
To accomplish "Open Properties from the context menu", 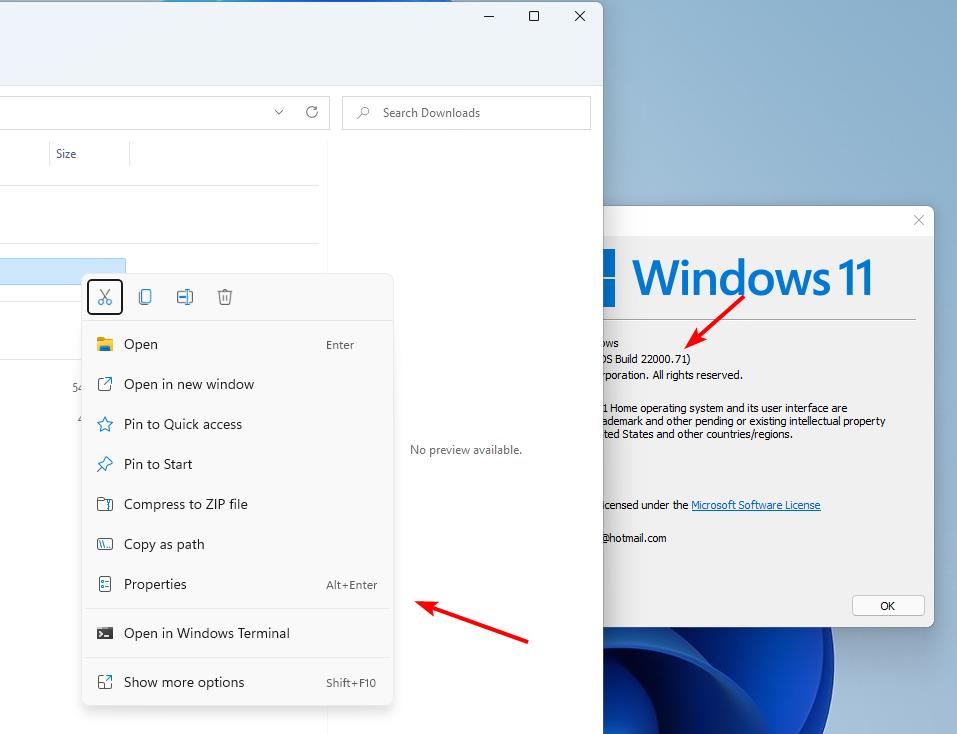I will (x=237, y=585).
